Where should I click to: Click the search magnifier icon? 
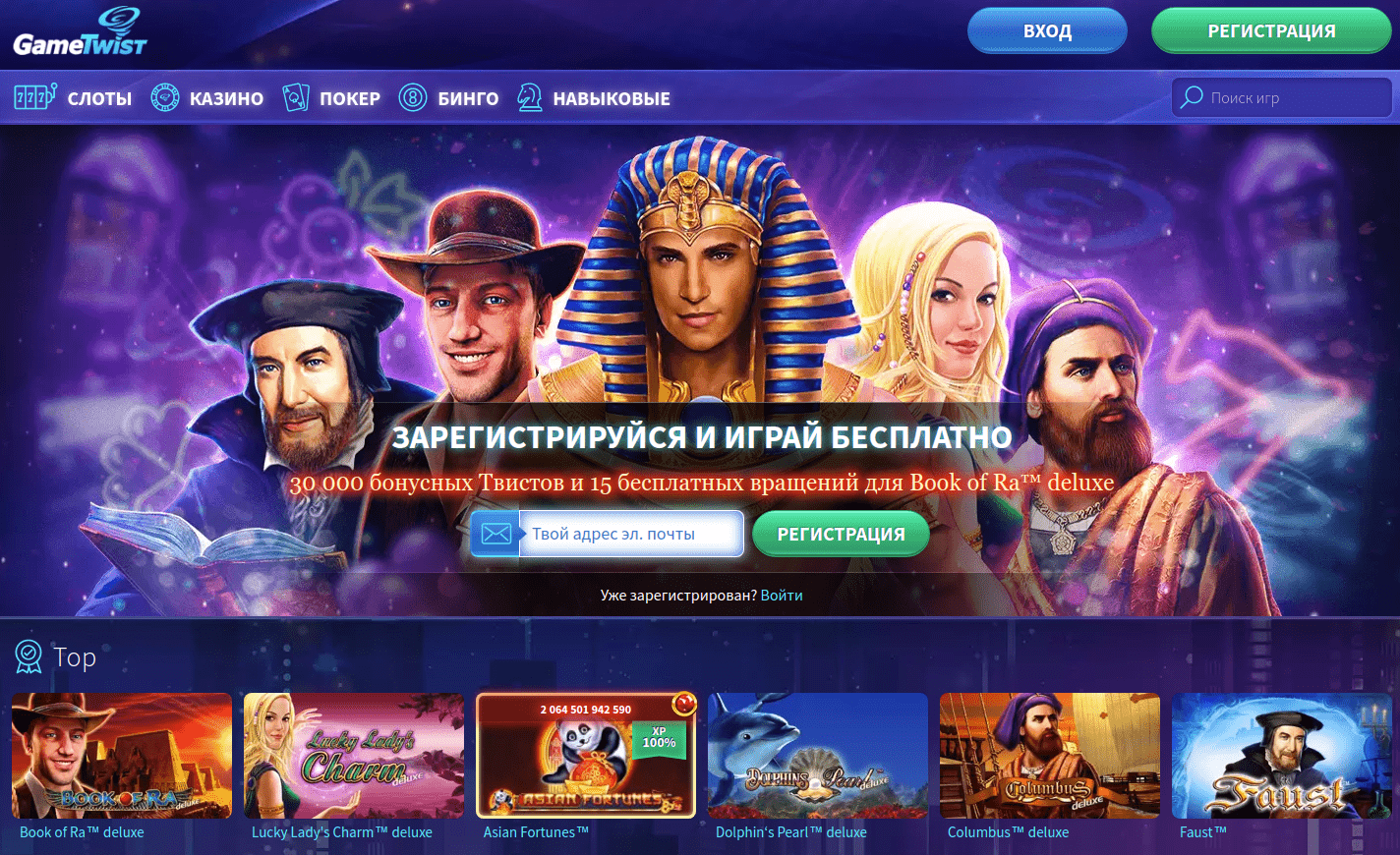coord(1192,97)
